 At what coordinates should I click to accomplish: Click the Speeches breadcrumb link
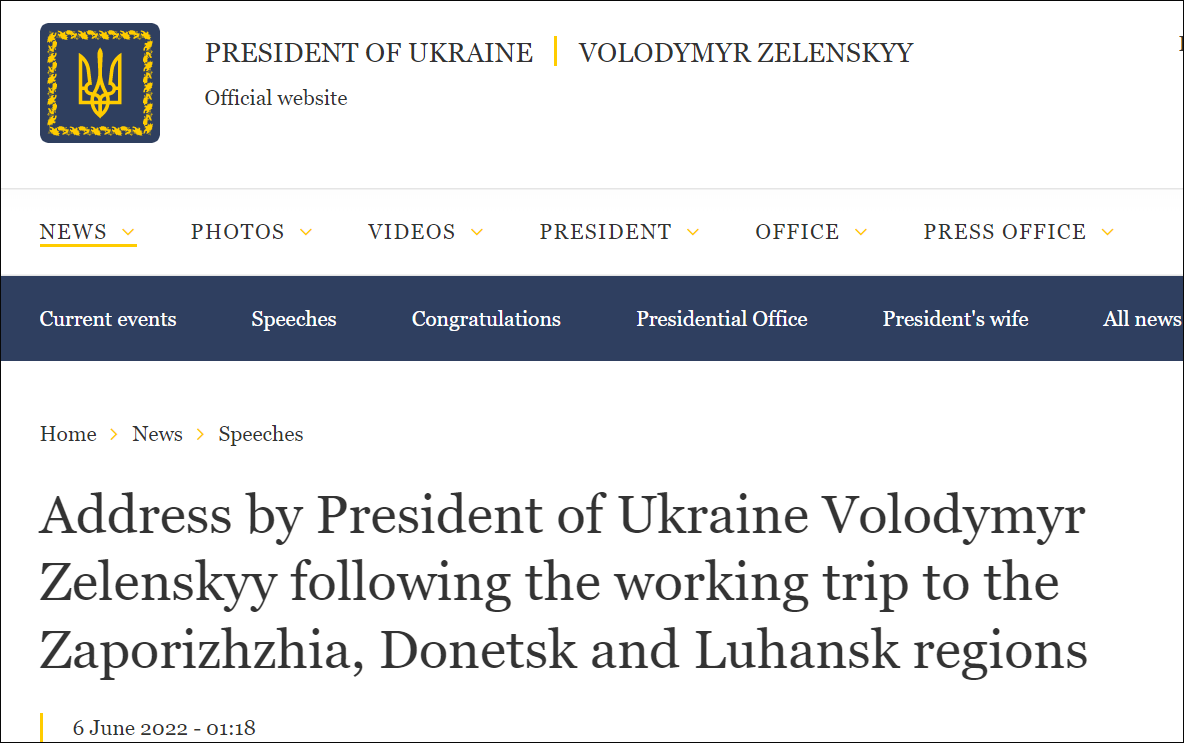pos(261,434)
